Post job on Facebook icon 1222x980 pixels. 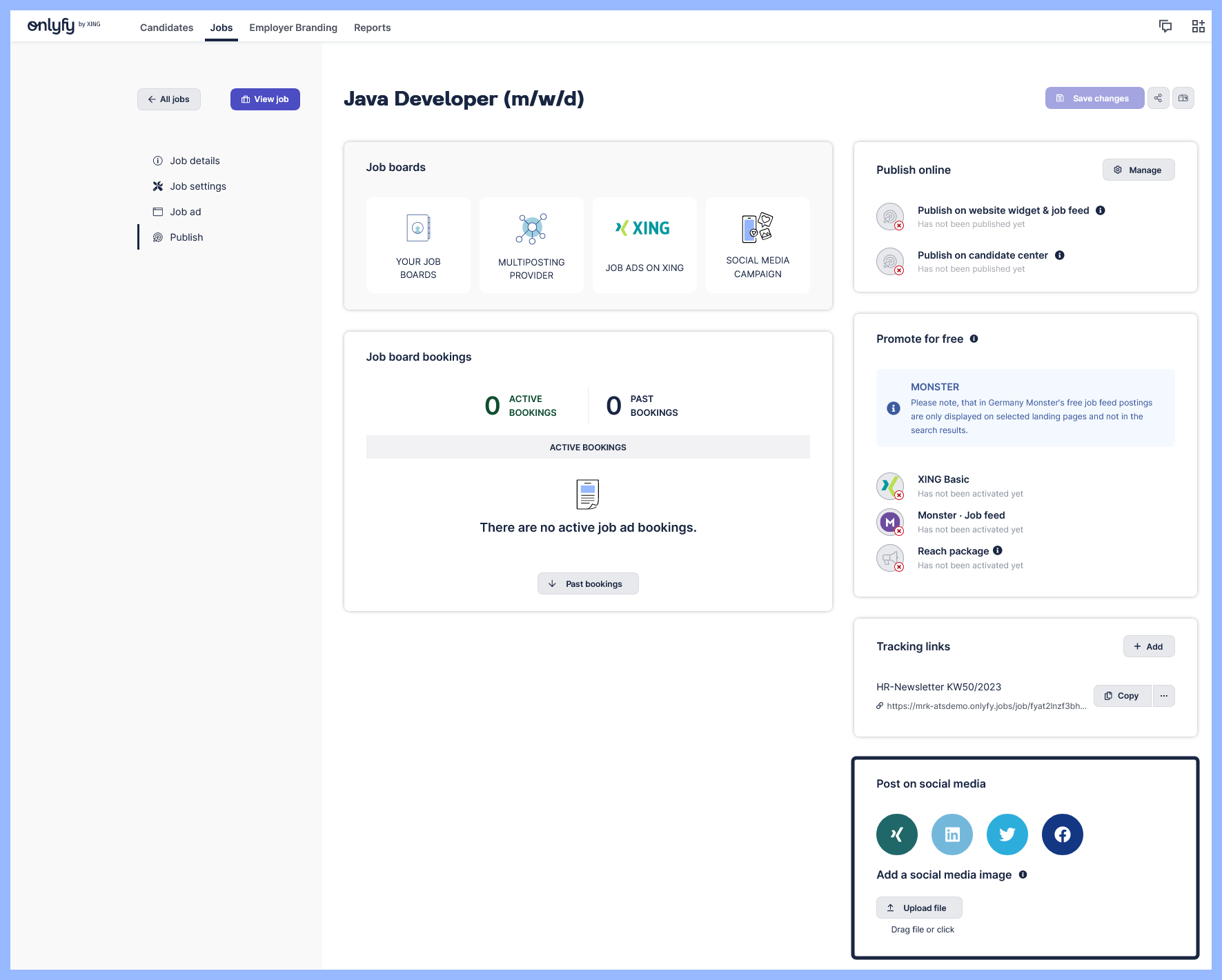[1062, 834]
